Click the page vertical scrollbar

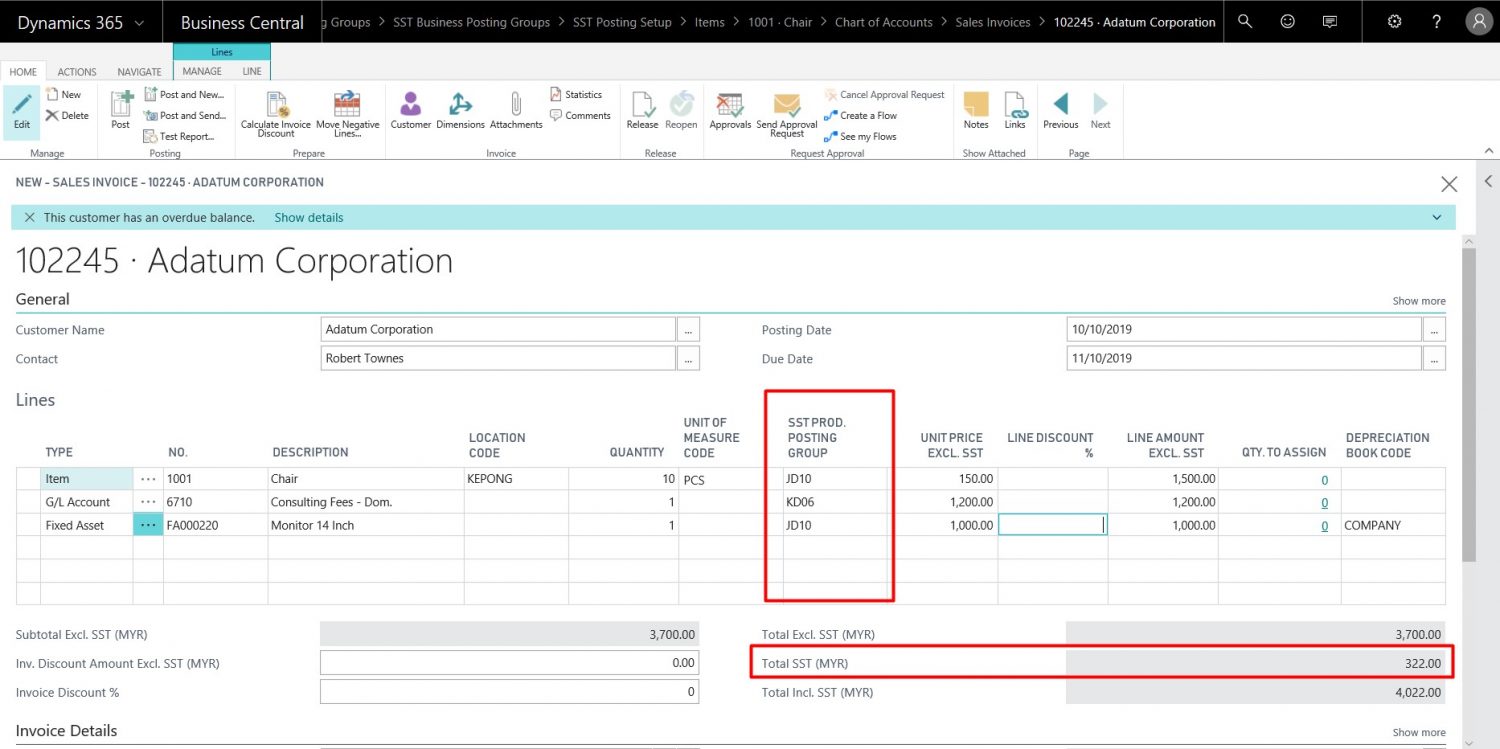pyautogui.click(x=1468, y=405)
